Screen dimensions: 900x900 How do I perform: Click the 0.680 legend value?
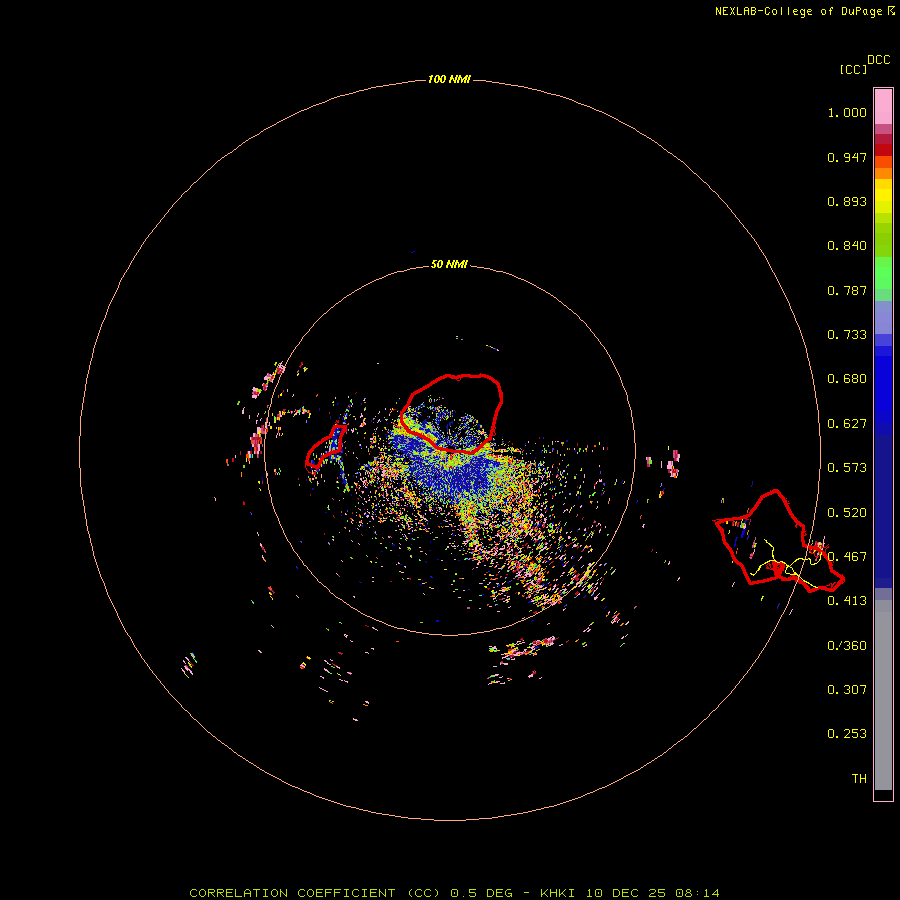point(847,379)
